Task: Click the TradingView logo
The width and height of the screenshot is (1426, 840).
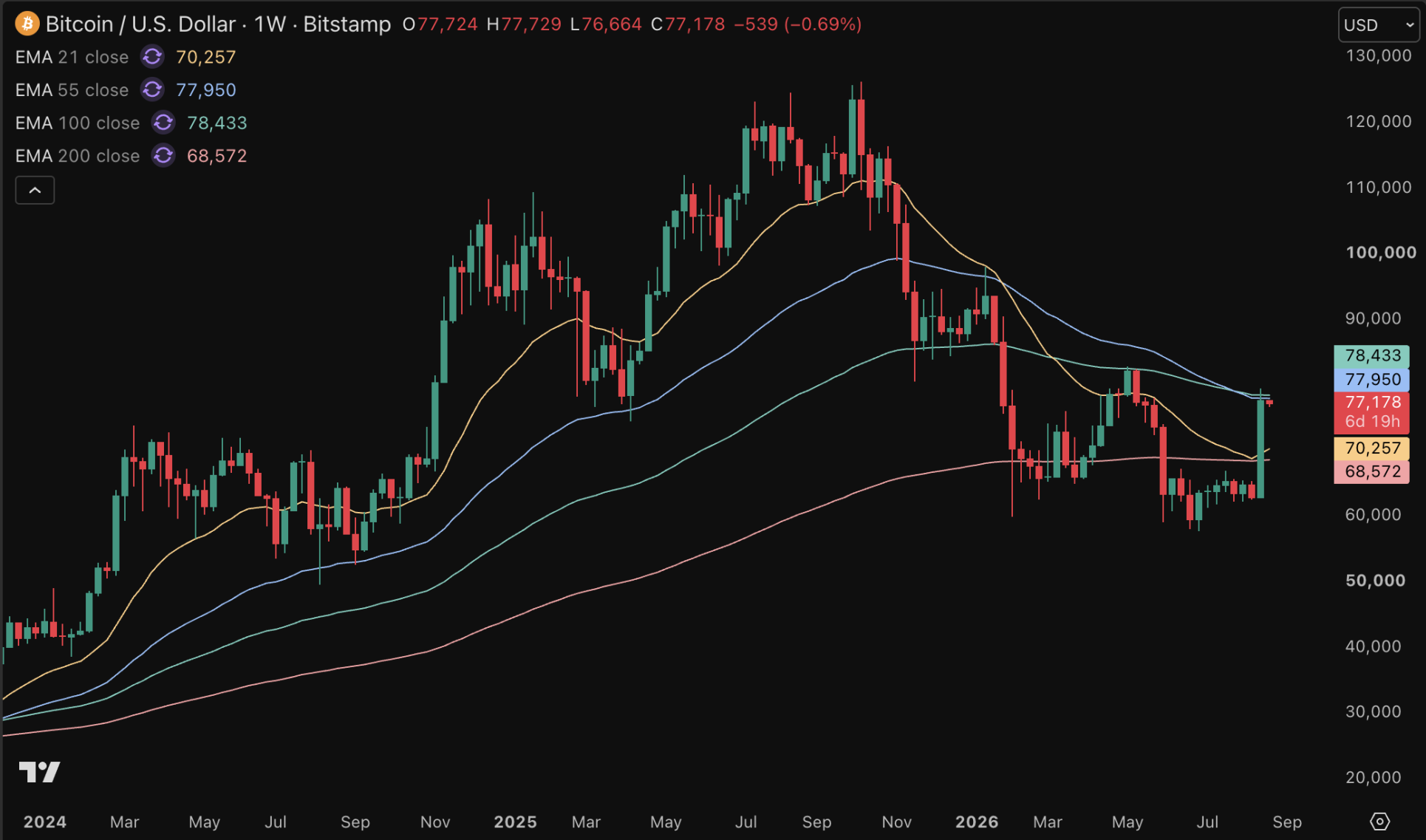Action: tap(40, 772)
